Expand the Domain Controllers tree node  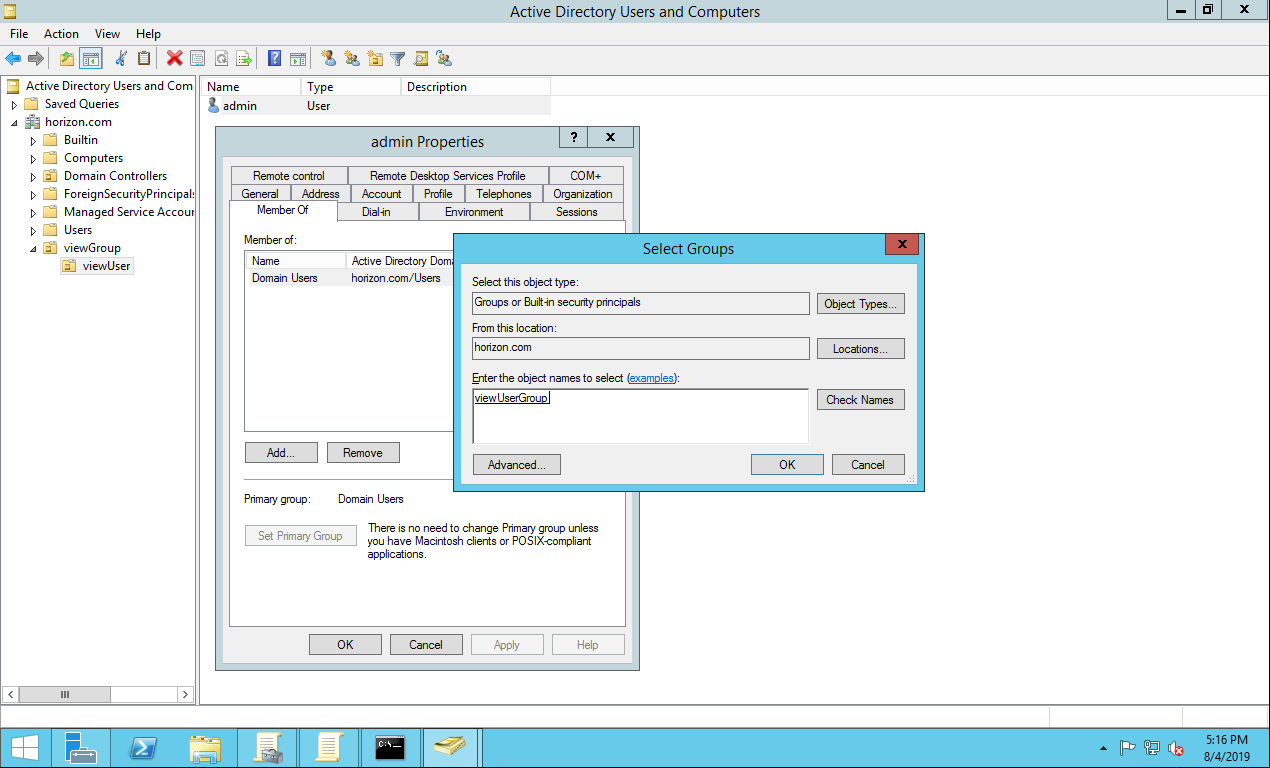tap(33, 176)
